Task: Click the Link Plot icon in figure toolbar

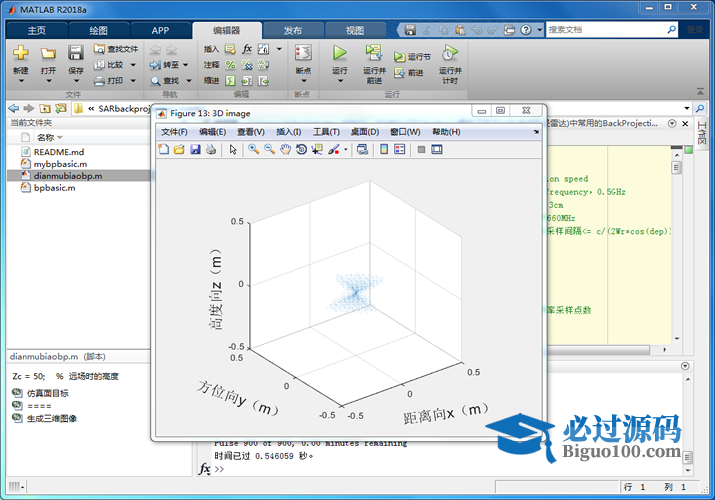Action: (x=362, y=150)
